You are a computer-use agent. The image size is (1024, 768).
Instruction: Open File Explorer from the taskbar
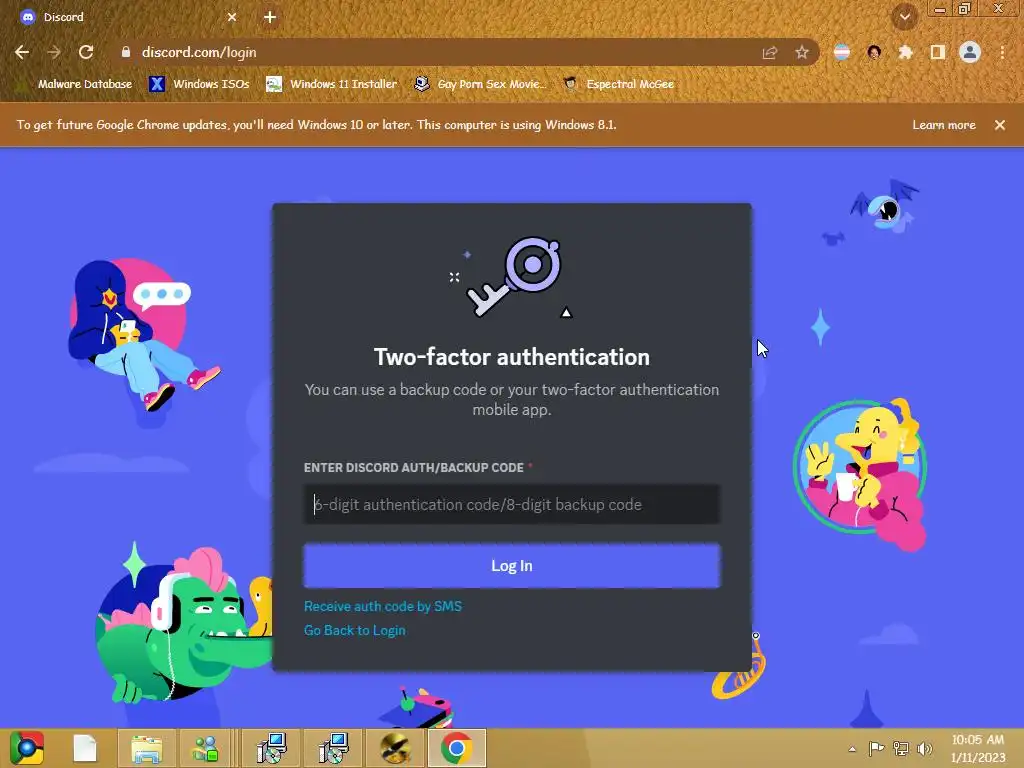(x=147, y=748)
